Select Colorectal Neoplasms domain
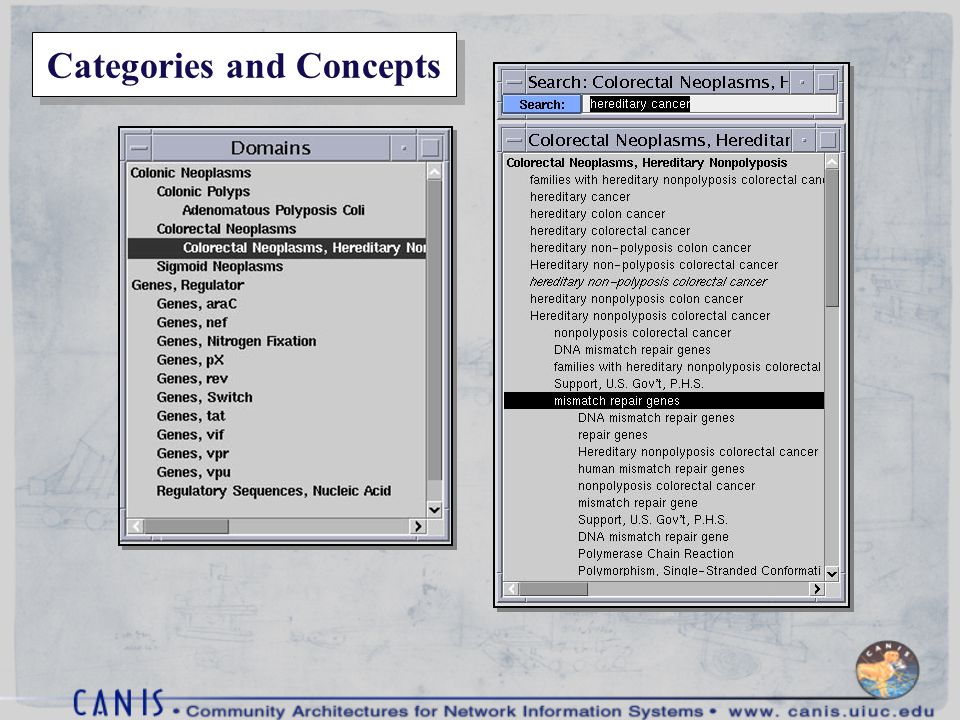 226,229
